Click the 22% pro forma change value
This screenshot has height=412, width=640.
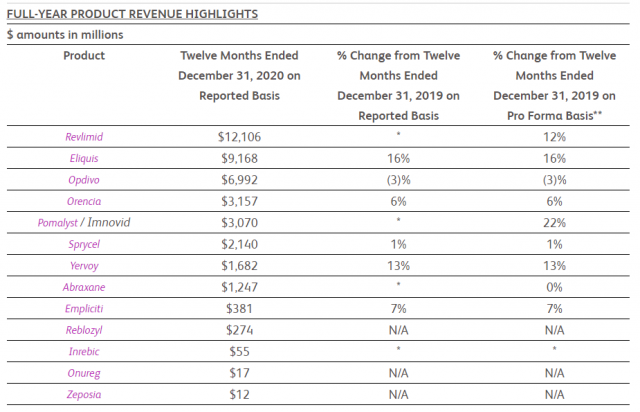point(554,222)
